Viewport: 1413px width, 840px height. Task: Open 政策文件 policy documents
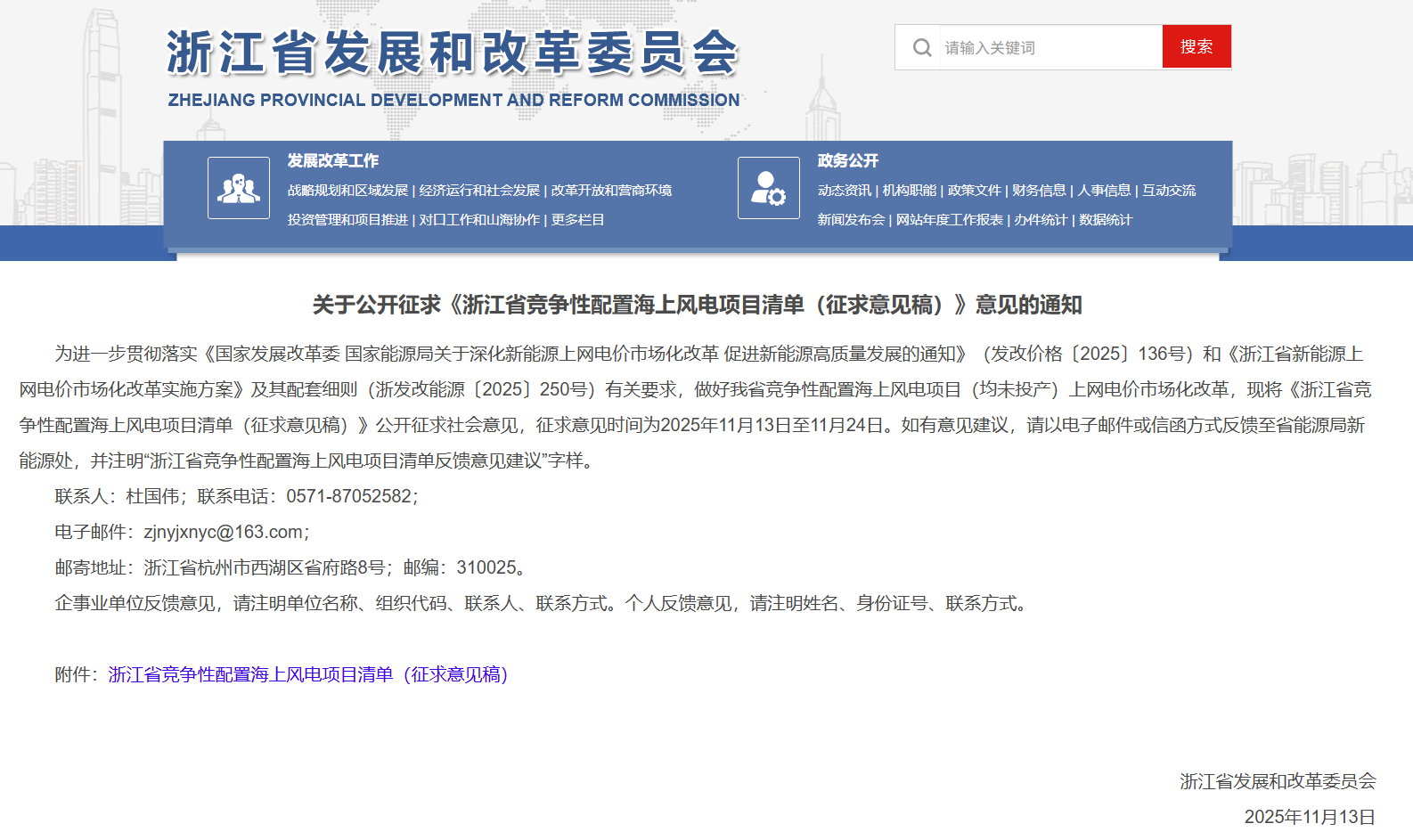974,191
